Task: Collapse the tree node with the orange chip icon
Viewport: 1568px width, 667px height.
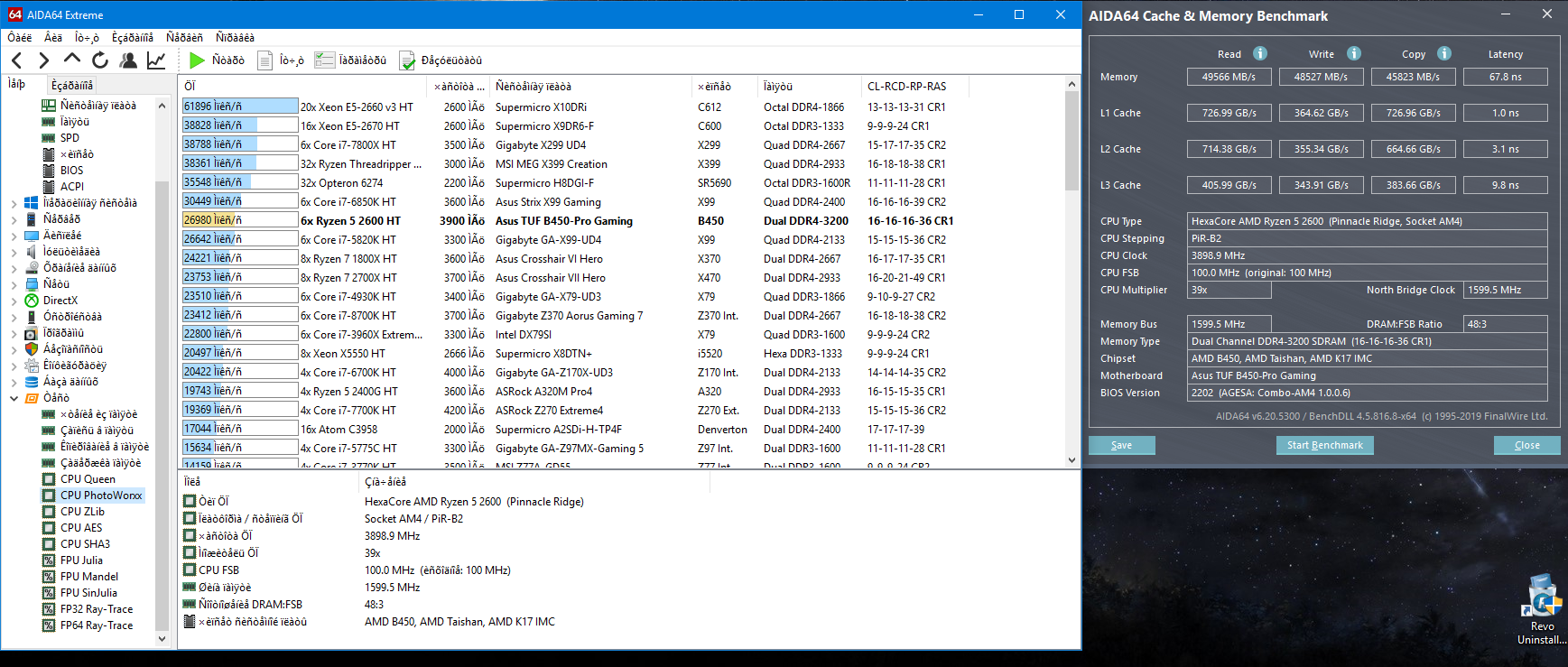Action: 14,398
